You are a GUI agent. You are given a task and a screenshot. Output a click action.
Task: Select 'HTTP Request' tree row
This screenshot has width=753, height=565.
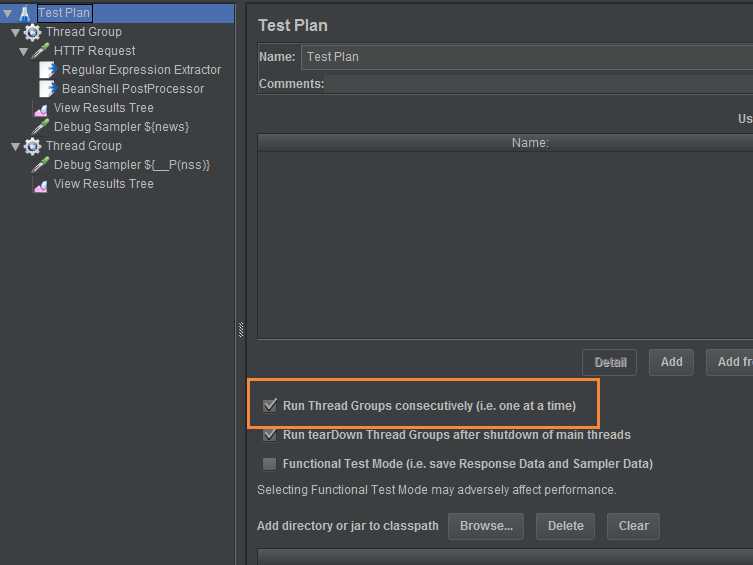pos(95,51)
